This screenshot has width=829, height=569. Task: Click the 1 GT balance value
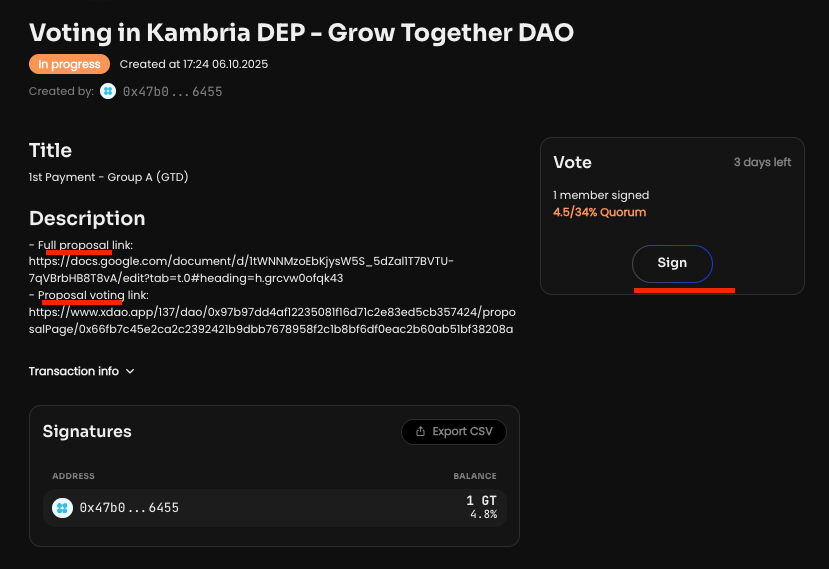(x=481, y=501)
